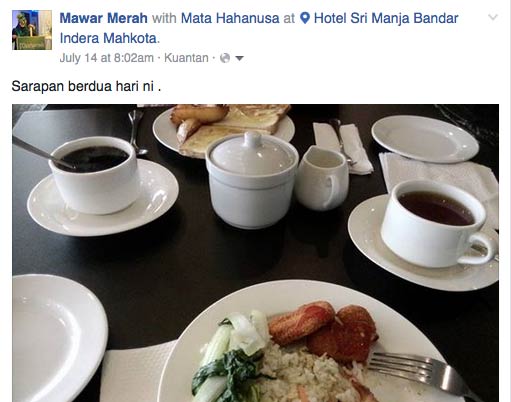Open Mawar Merah's profile picture thumbnail
The height and width of the screenshot is (402, 511).
coord(32,30)
